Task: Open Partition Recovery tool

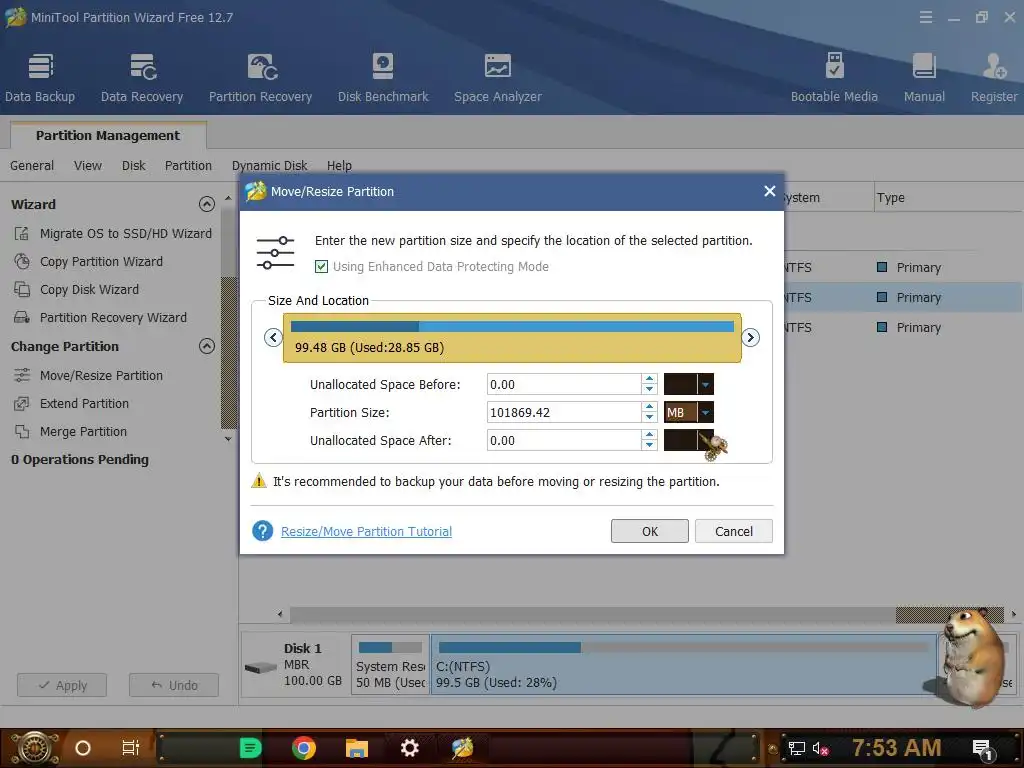Action: [x=260, y=78]
